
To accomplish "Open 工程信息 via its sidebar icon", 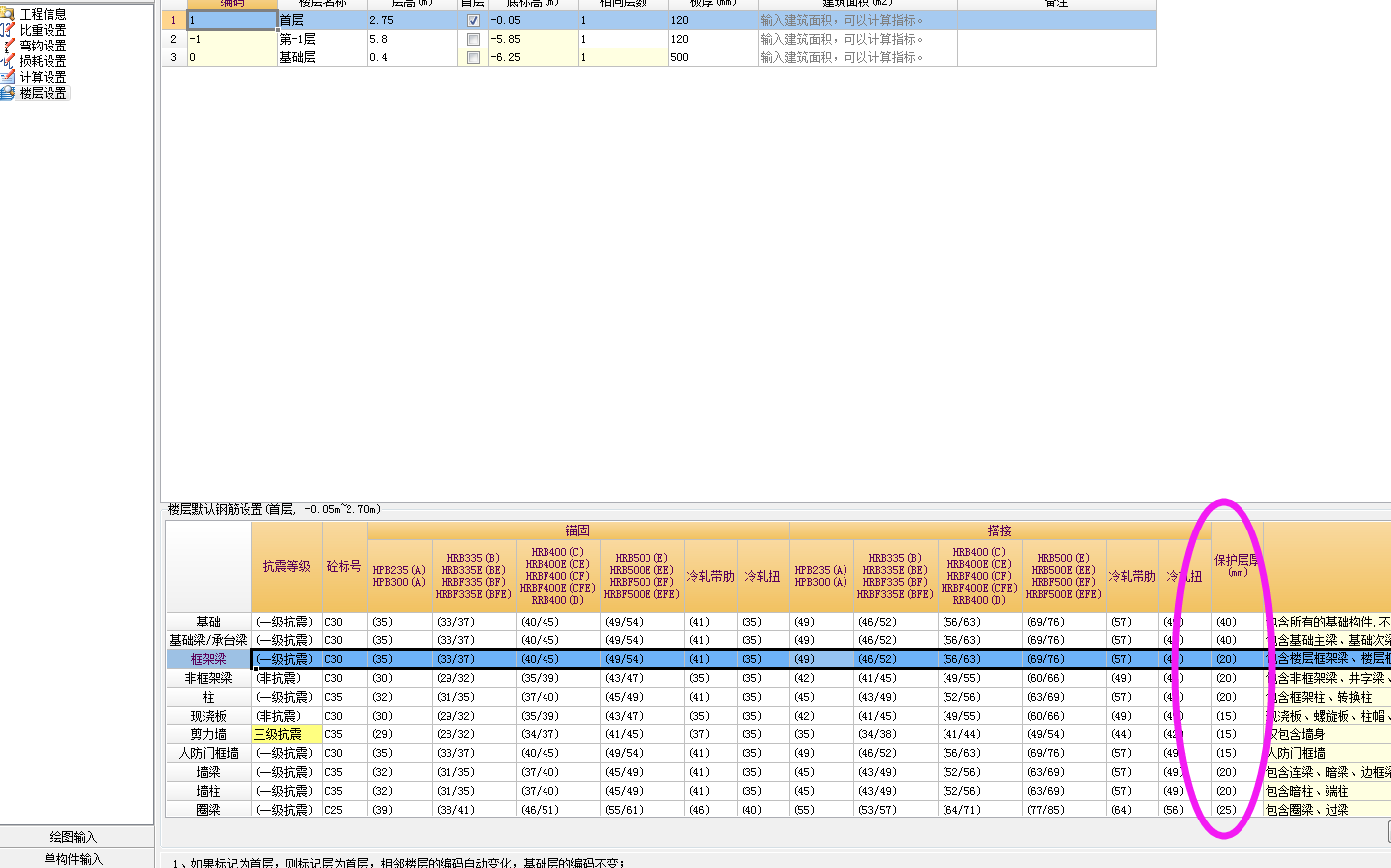I will pyautogui.click(x=7, y=14).
